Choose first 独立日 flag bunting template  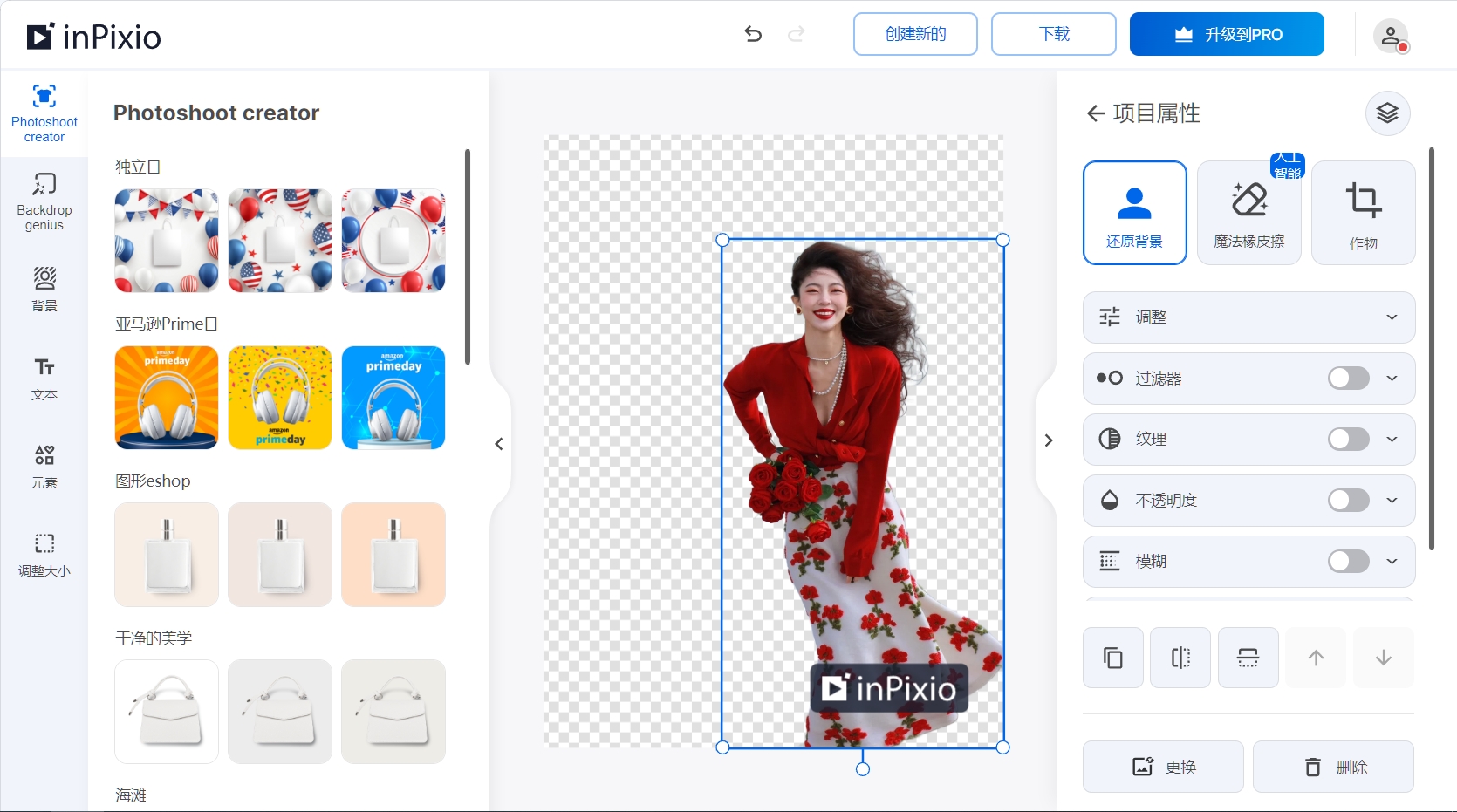pos(167,241)
